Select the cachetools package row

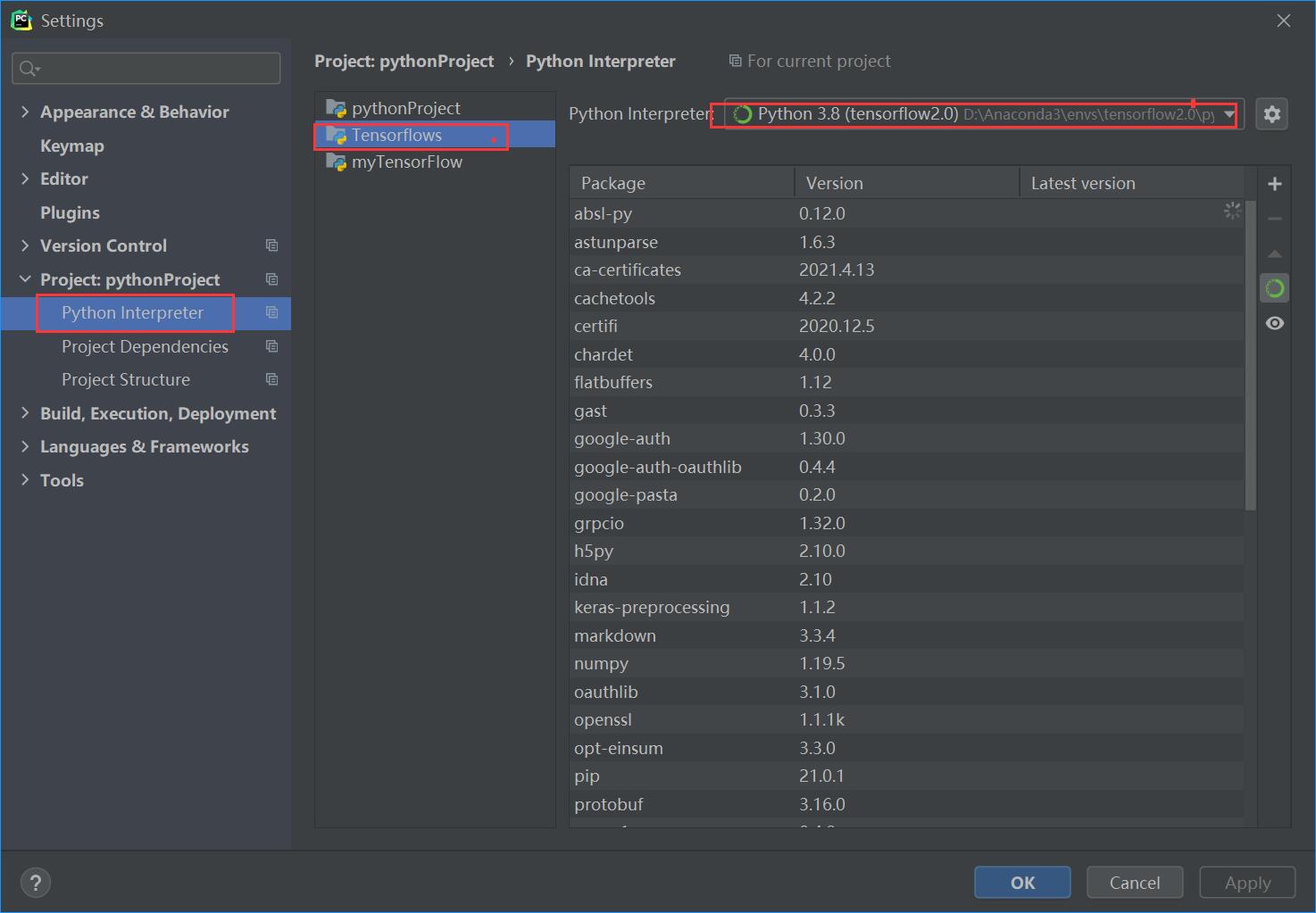pyautogui.click(x=906, y=298)
